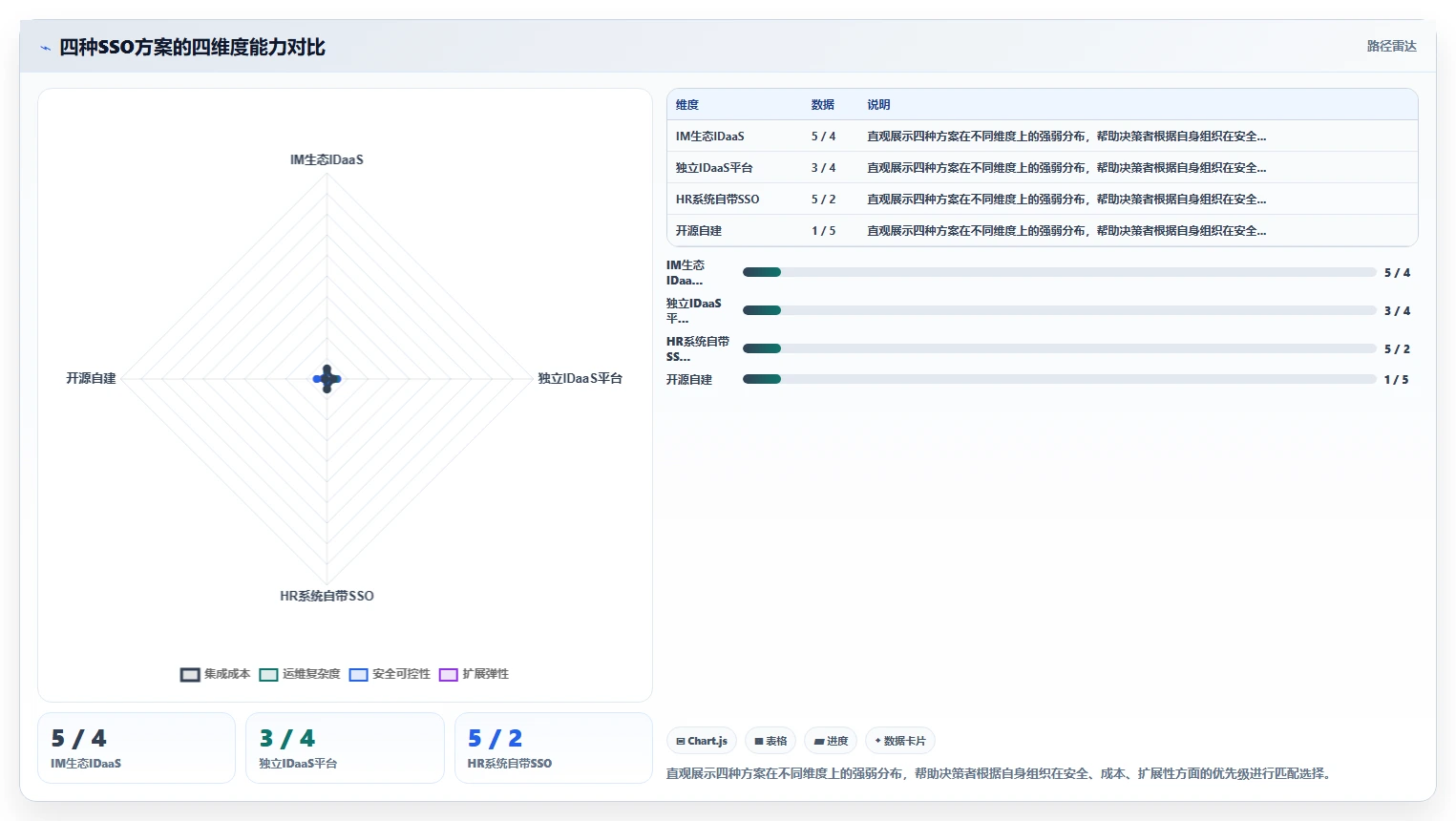Select the IM生态IDaaS table row name
This screenshot has height=821, width=1456.
pyautogui.click(x=710, y=137)
